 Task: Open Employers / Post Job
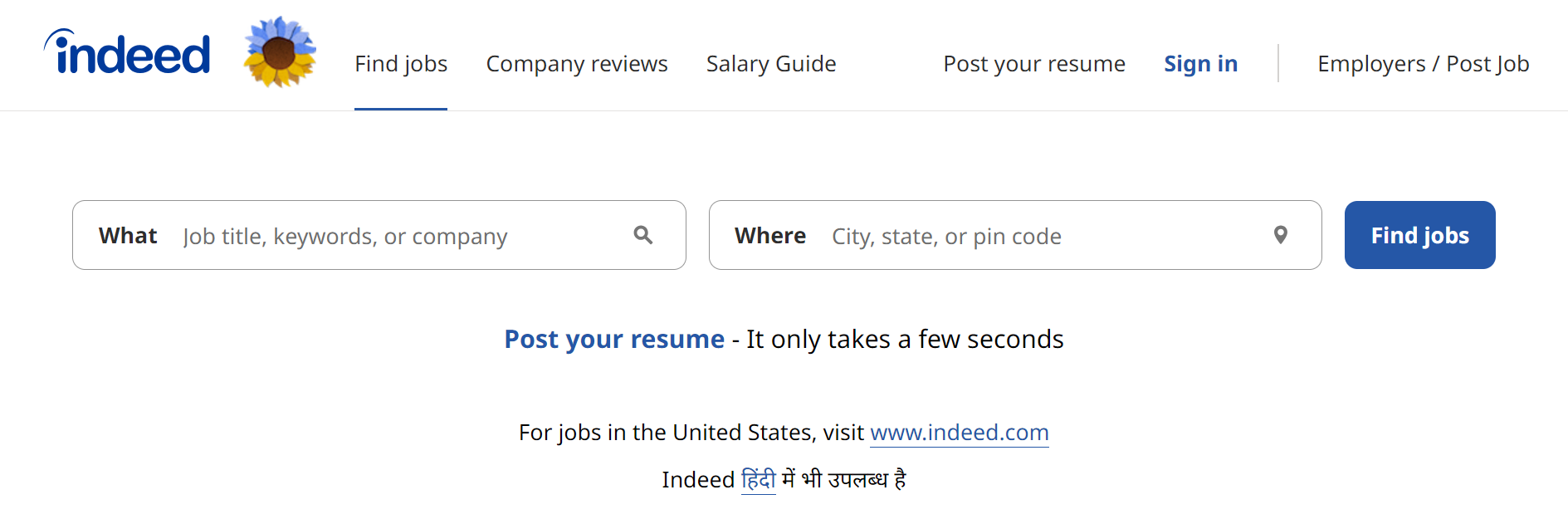[1423, 64]
